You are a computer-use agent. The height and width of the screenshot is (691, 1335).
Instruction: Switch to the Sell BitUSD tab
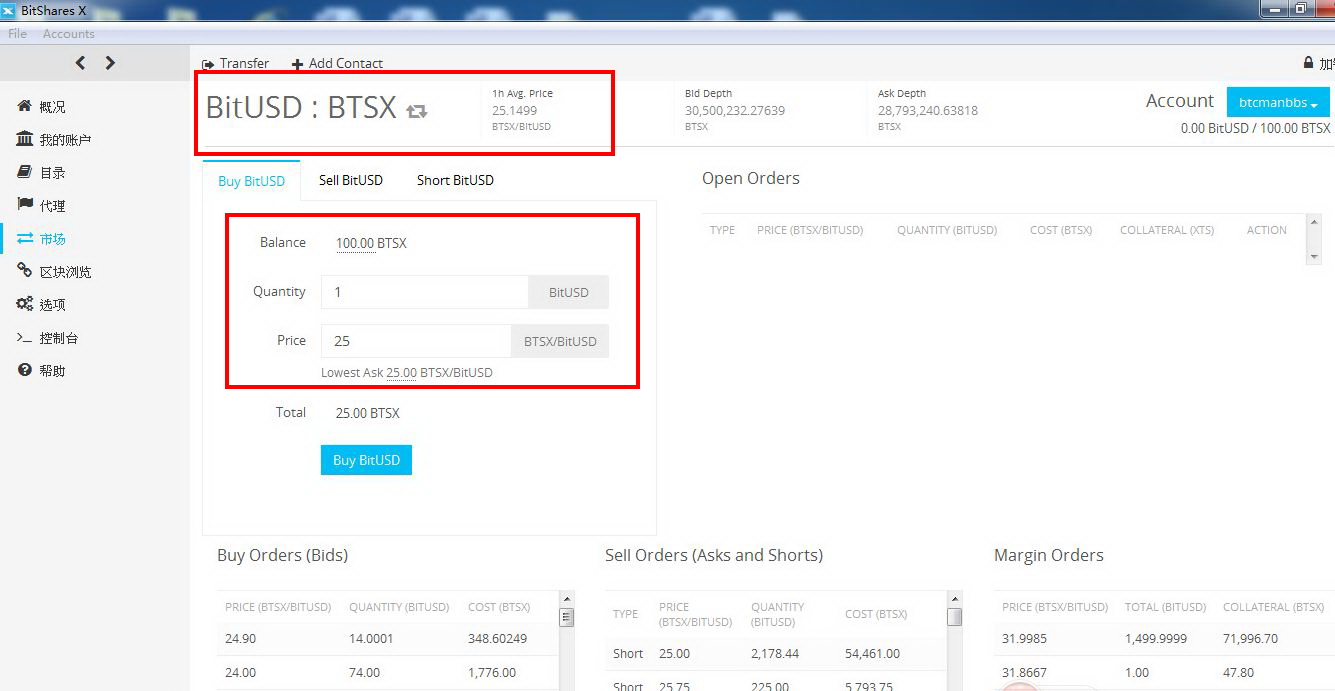(351, 181)
